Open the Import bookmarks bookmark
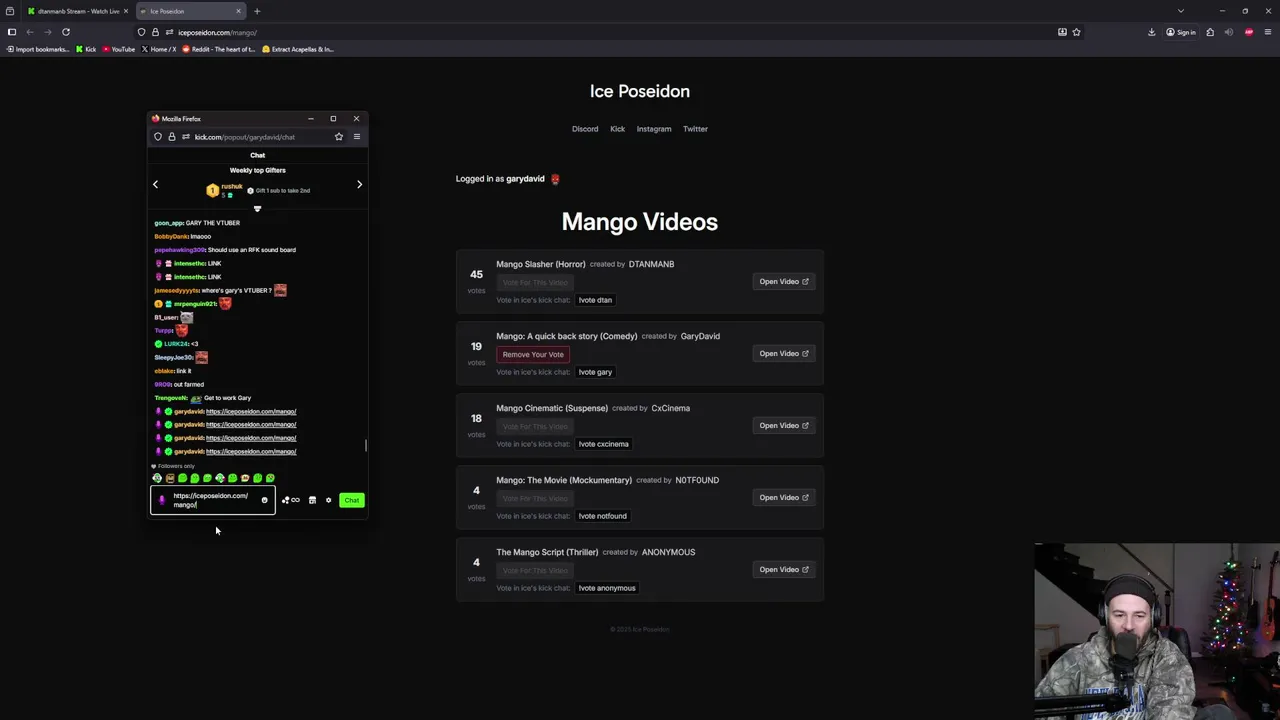 coord(38,49)
